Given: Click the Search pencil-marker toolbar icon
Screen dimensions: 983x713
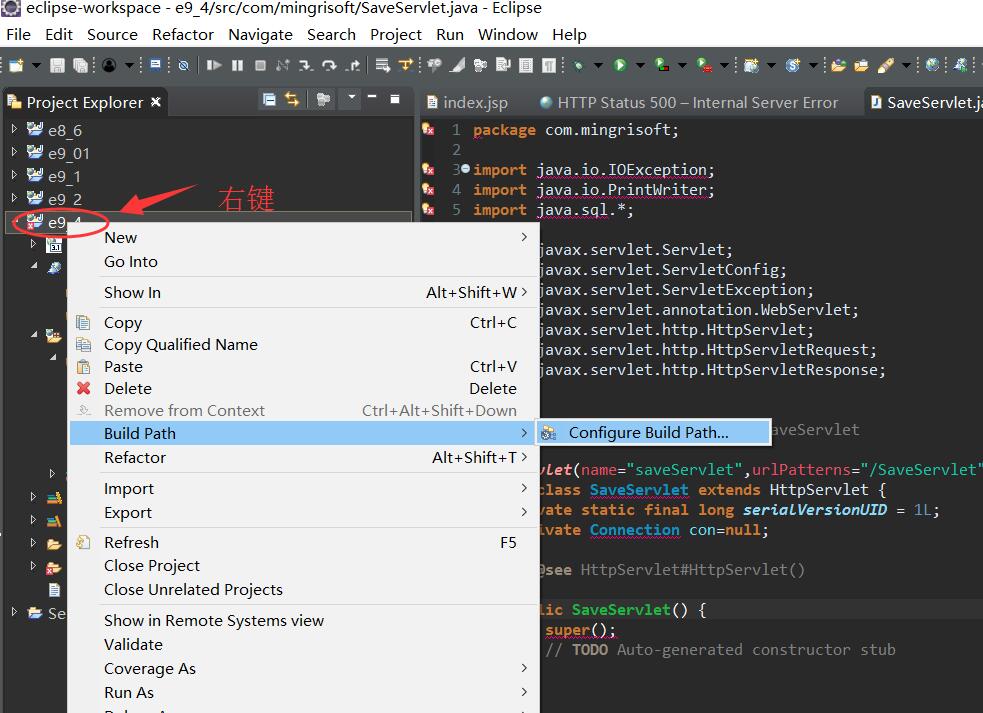Looking at the screenshot, I should tap(885, 65).
